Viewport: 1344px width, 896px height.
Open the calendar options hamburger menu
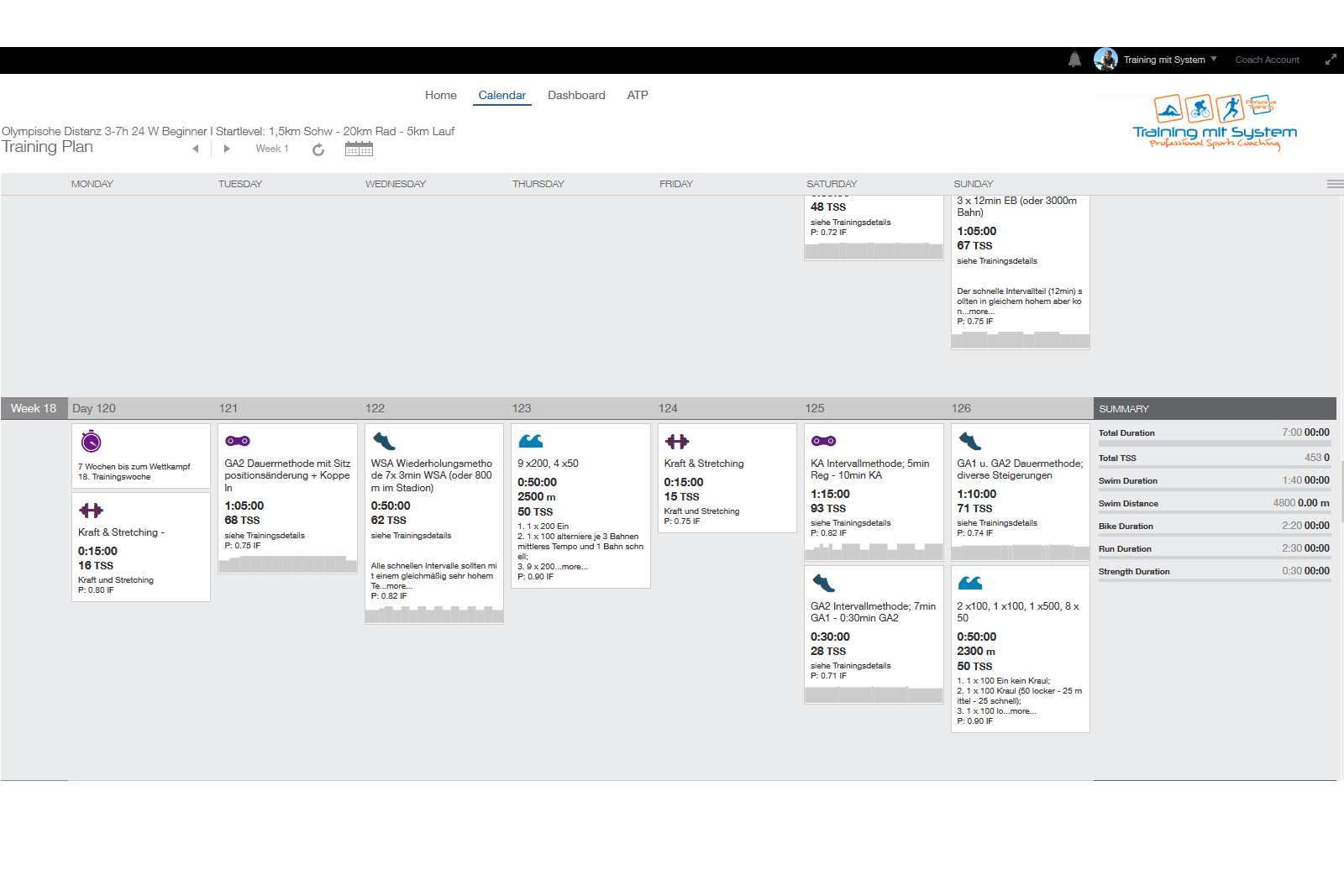coord(1335,184)
